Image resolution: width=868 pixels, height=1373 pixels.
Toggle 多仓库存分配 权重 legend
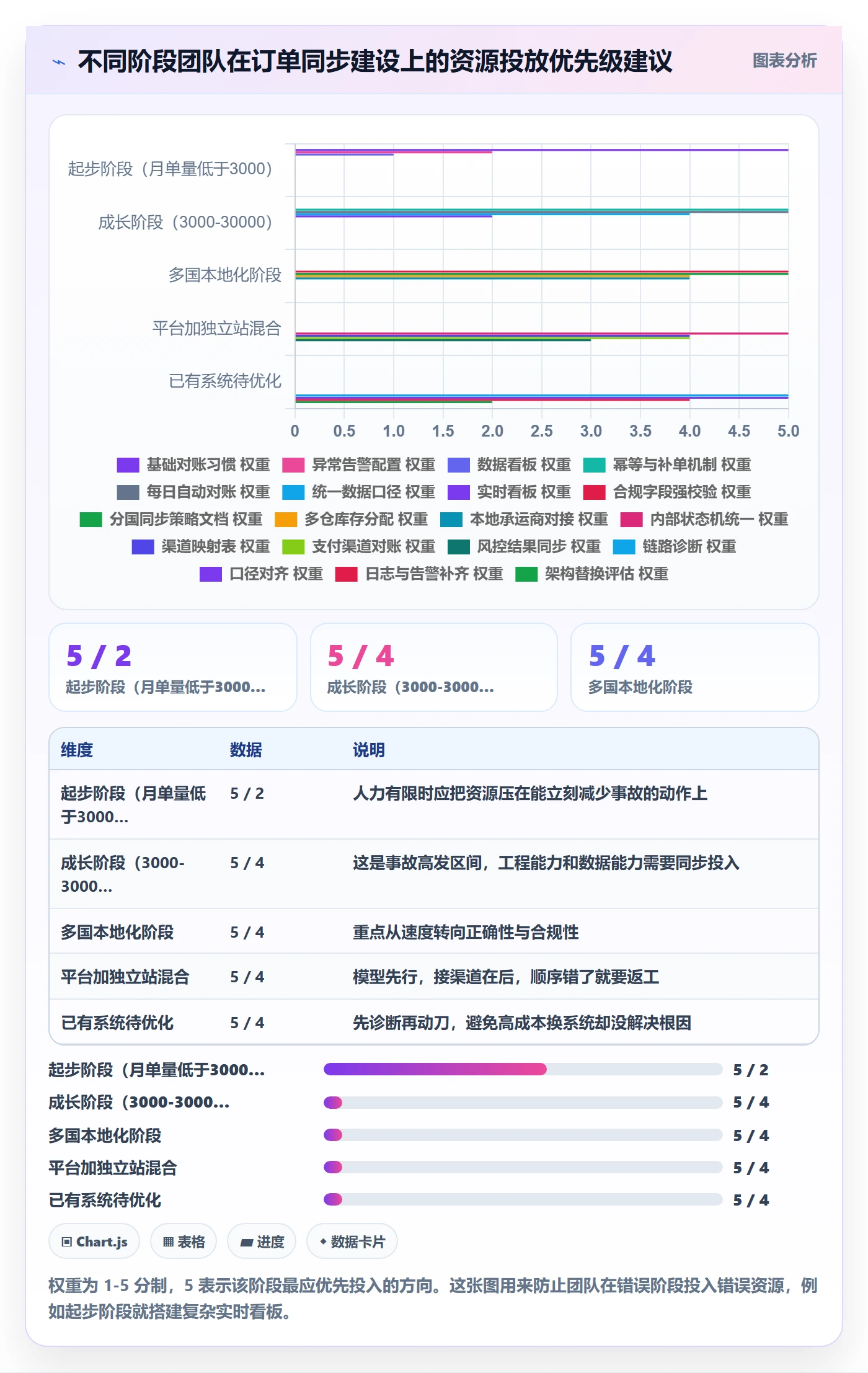coord(351,519)
